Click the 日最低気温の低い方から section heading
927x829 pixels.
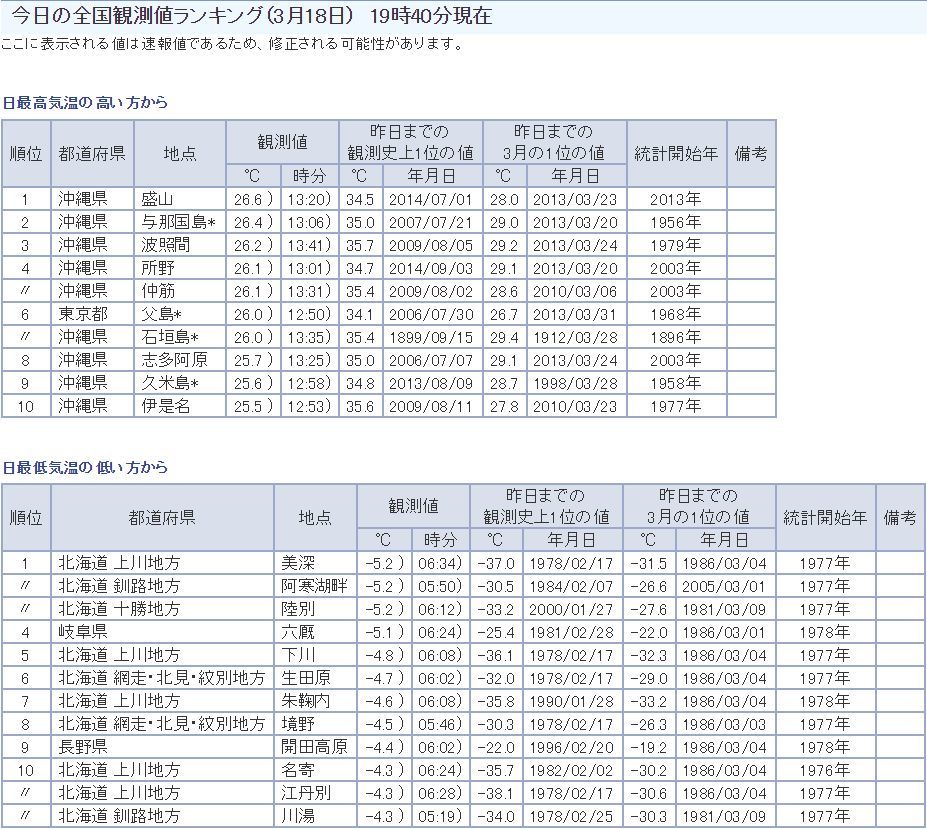pyautogui.click(x=84, y=468)
